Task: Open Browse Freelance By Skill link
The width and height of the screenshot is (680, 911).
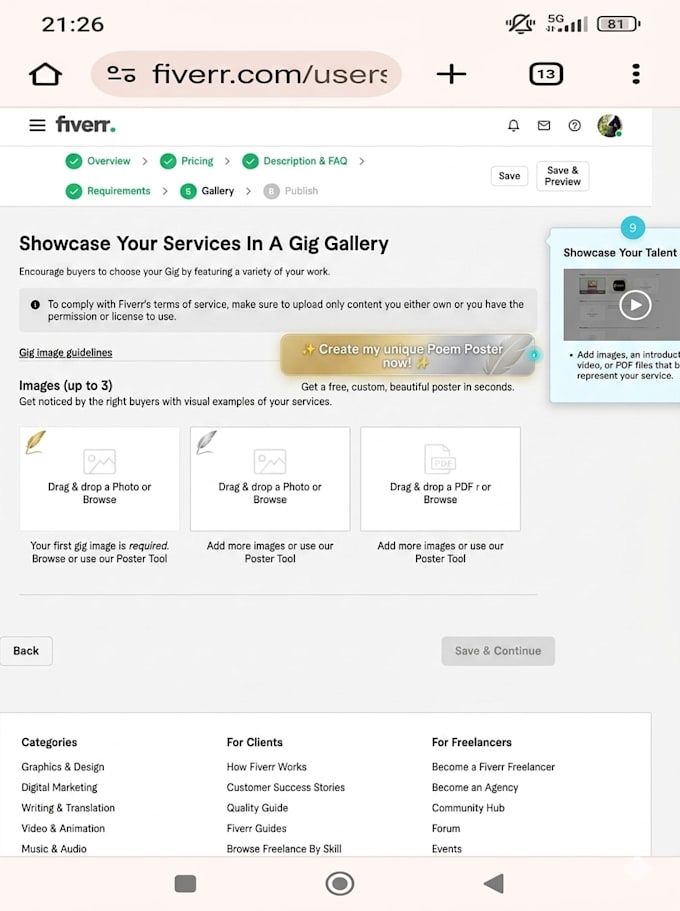Action: [x=284, y=849]
